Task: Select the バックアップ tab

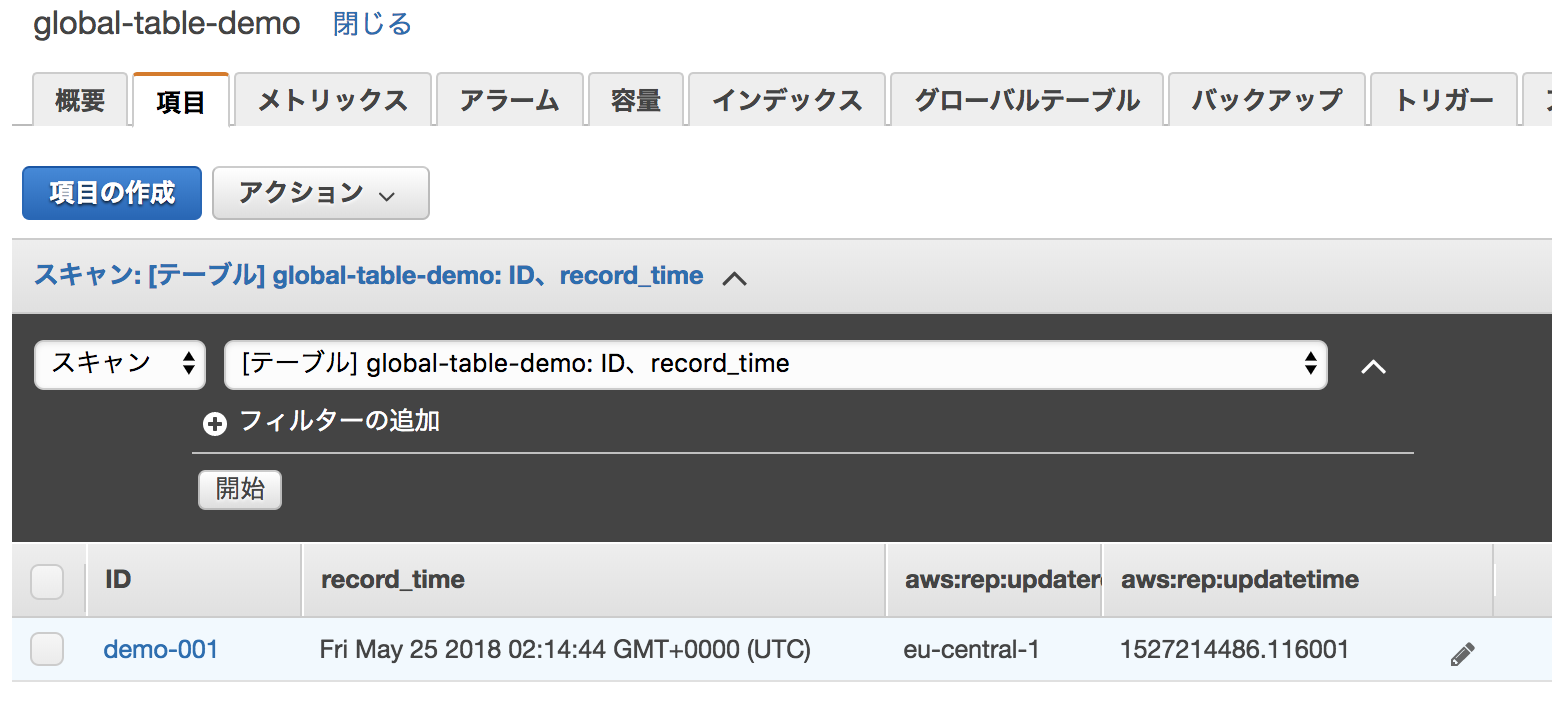Action: 1266,100
